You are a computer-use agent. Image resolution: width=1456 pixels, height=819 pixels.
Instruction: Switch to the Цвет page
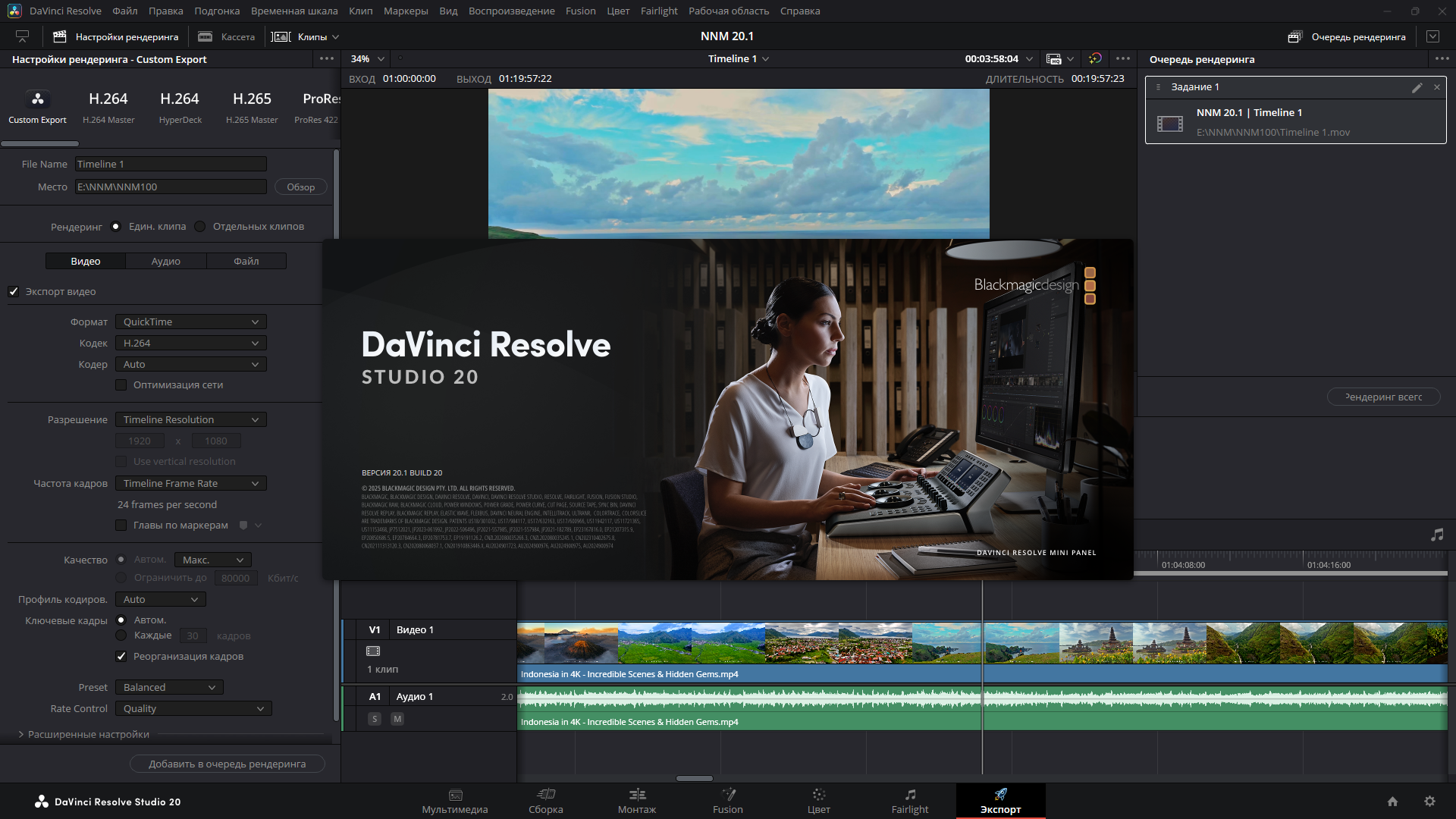pyautogui.click(x=819, y=801)
